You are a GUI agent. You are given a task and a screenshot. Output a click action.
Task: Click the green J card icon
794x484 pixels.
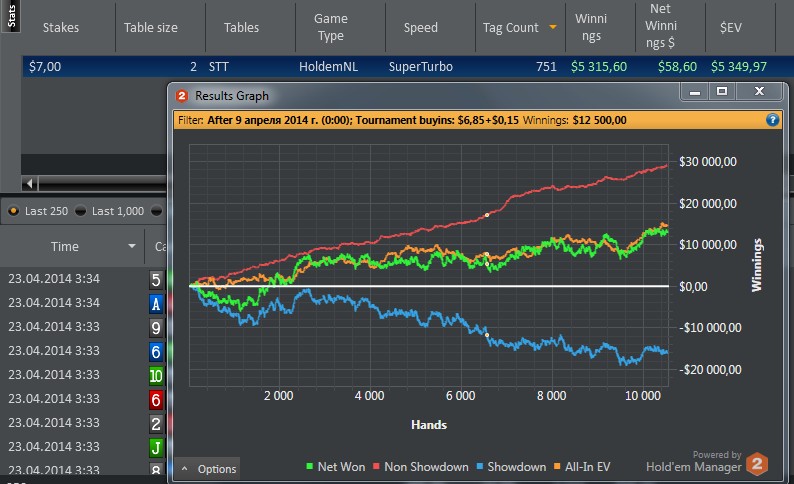156,448
